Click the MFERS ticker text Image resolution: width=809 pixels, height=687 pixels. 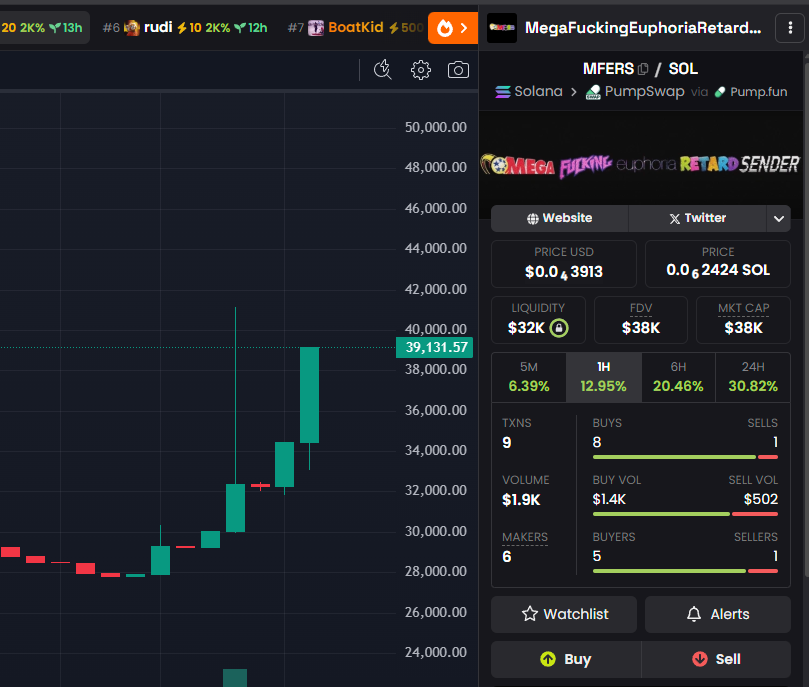point(608,69)
